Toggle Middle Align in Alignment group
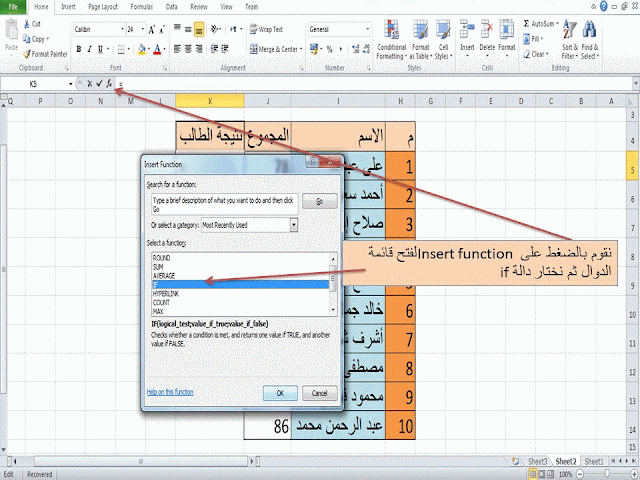Viewport: 640px width, 480px height. [x=188, y=29]
